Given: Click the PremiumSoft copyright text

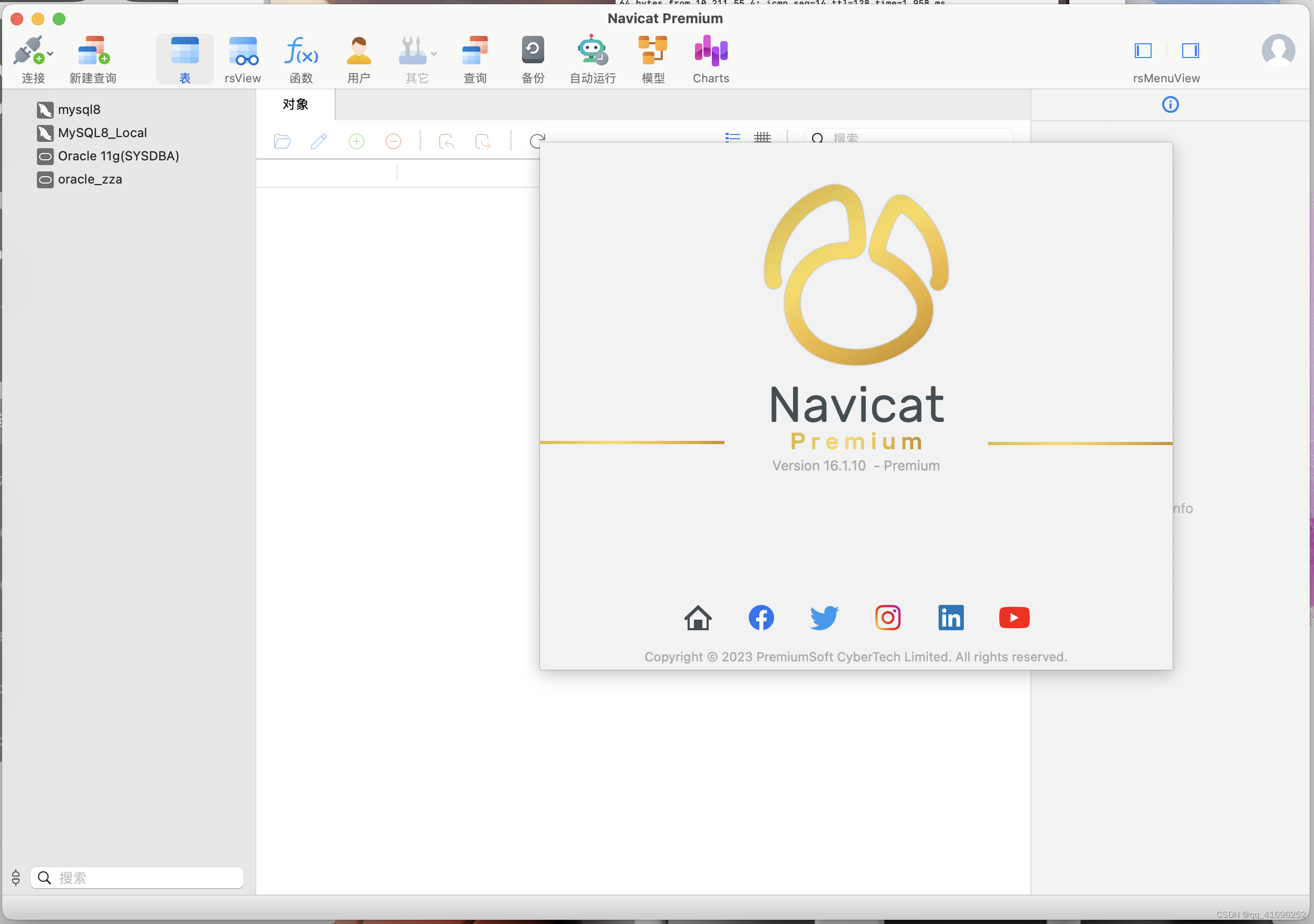Looking at the screenshot, I should (856, 657).
